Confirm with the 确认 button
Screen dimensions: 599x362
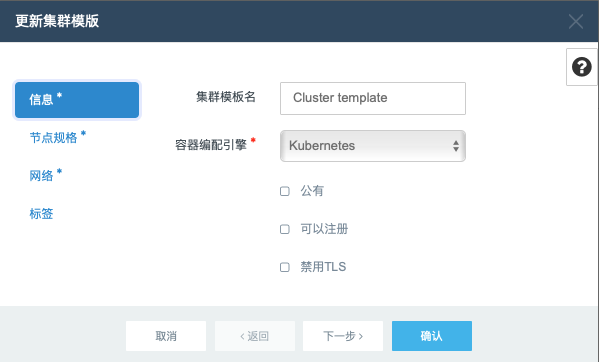(432, 336)
